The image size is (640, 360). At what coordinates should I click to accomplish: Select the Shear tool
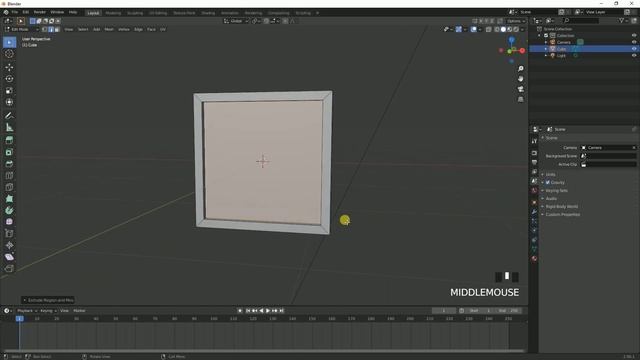point(9,257)
